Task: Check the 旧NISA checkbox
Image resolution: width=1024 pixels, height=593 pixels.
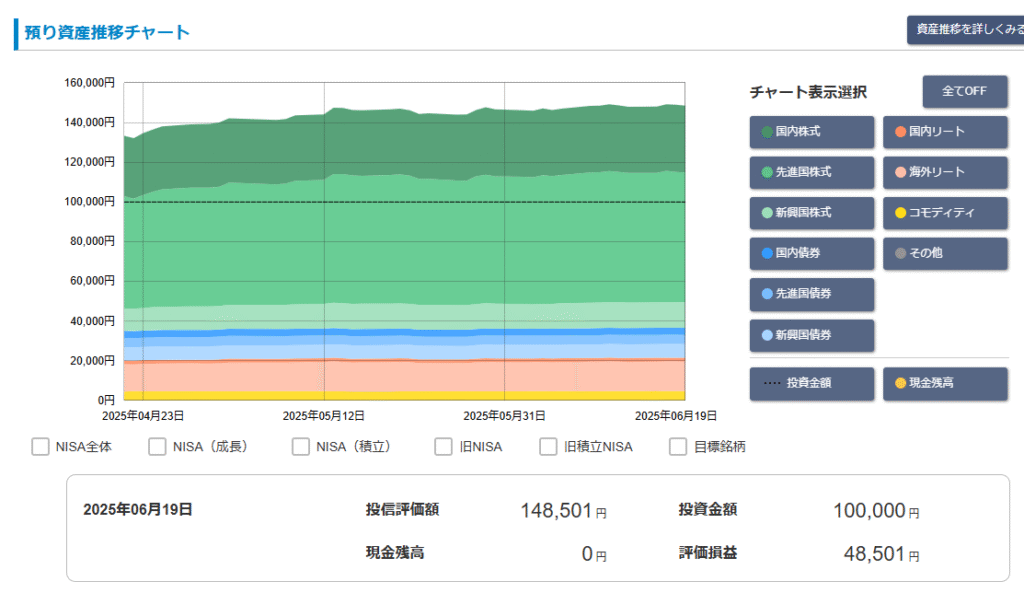Action: click(443, 447)
